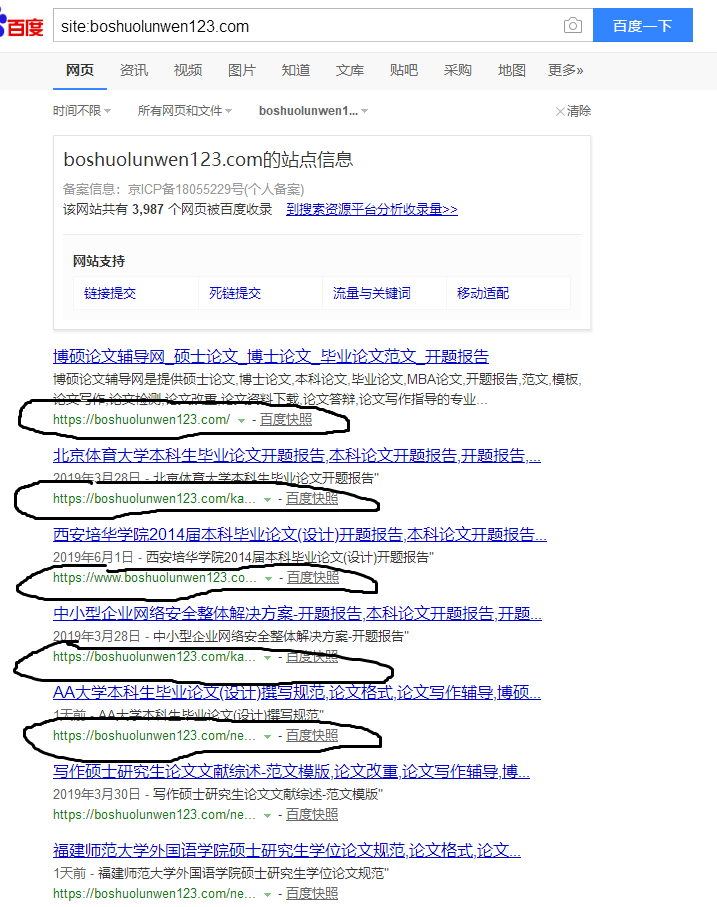Open result 写作硕士研究生论文文献综述
The image size is (717, 907).
click(291, 772)
